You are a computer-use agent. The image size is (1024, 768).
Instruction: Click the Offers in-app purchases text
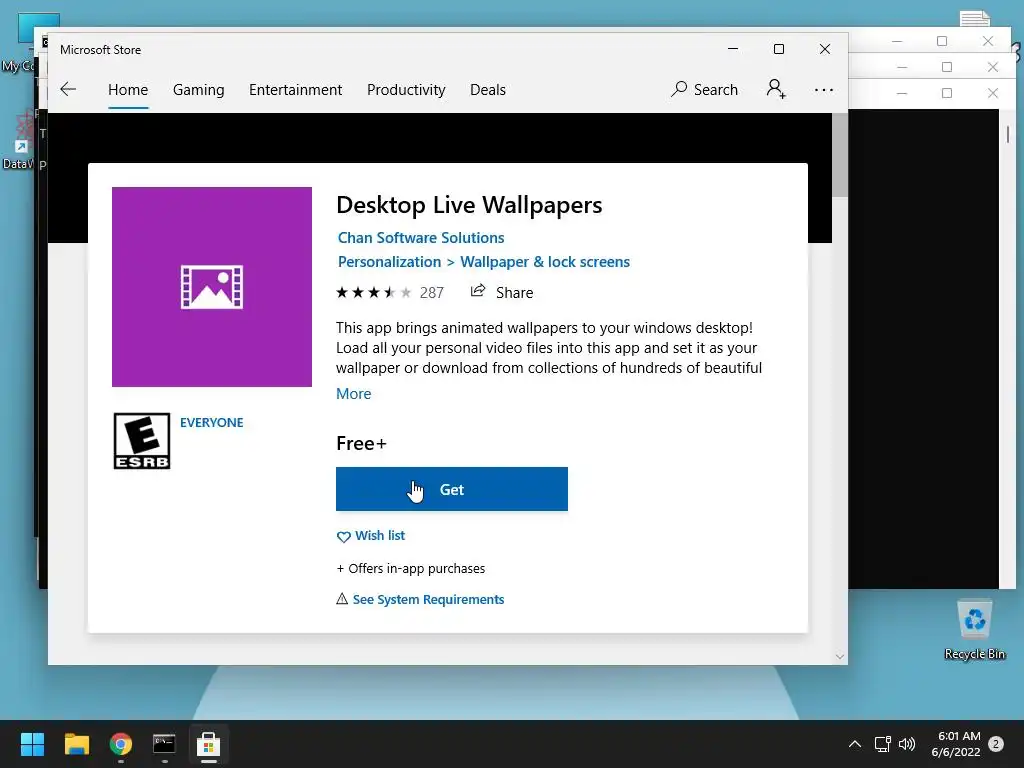point(411,568)
